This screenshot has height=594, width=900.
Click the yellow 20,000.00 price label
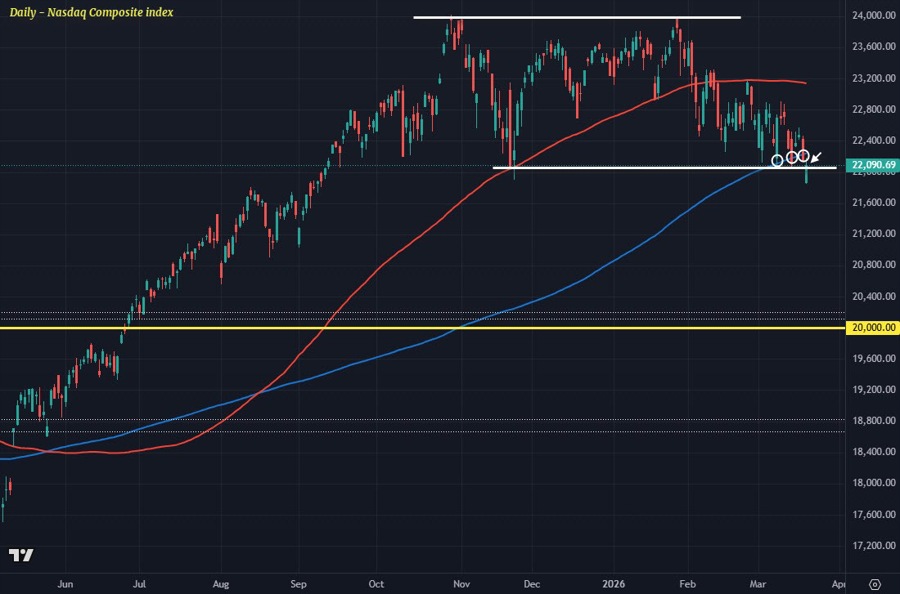point(872,327)
